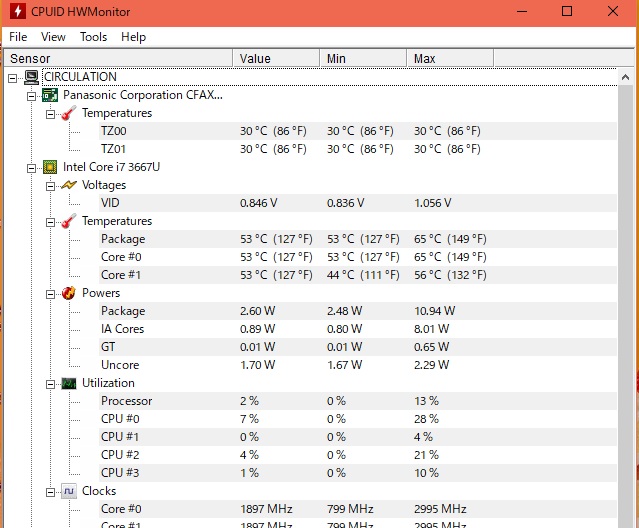639x528 pixels.
Task: Close the HWMonitor window
Action: point(613,11)
